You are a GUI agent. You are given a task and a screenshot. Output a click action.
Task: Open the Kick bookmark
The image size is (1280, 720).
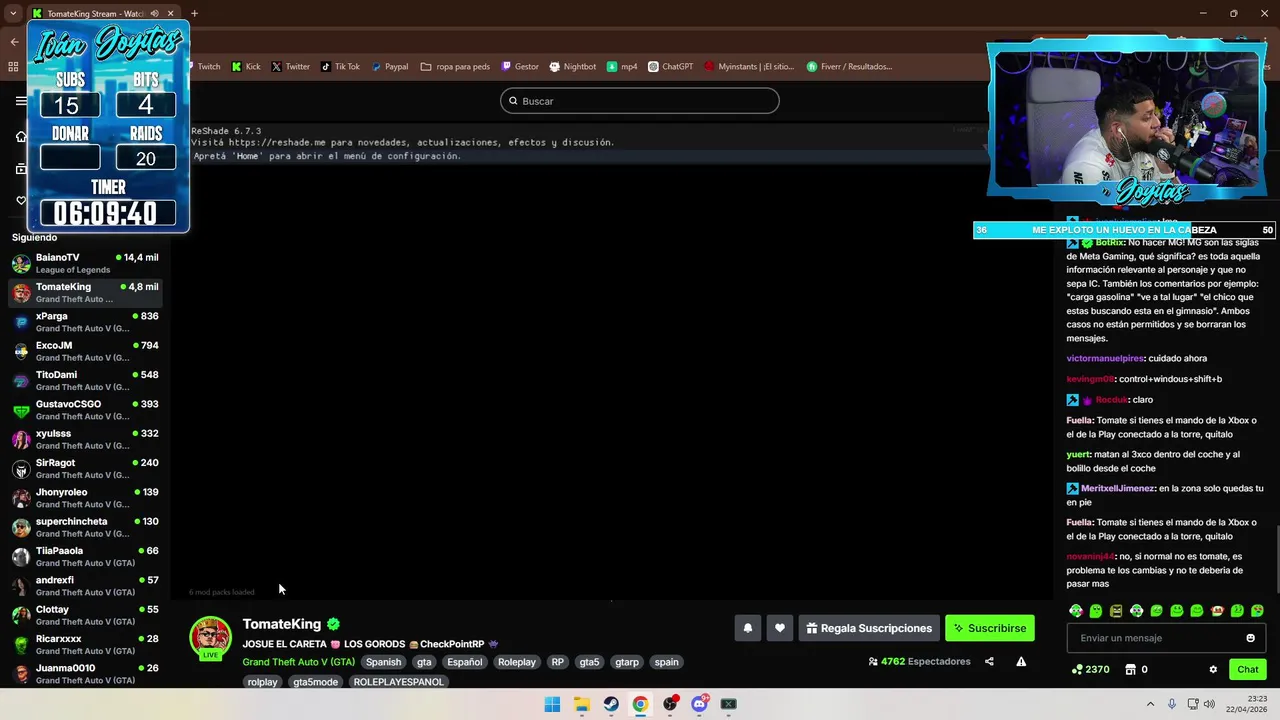pyautogui.click(x=246, y=67)
